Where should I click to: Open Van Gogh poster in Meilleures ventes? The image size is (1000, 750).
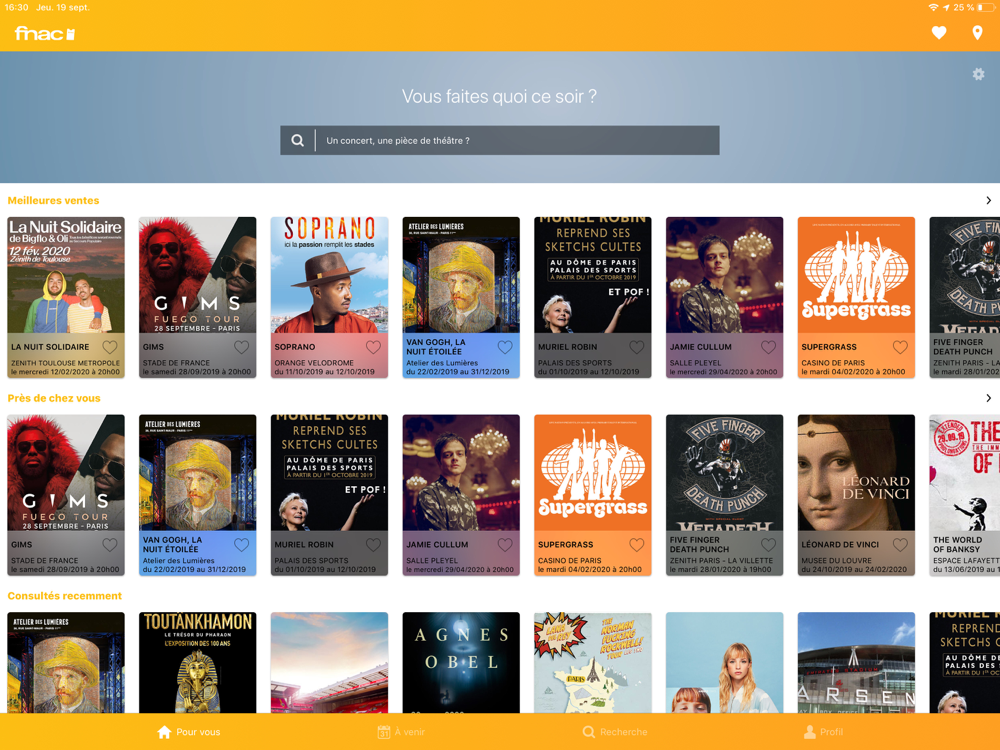coord(461,275)
